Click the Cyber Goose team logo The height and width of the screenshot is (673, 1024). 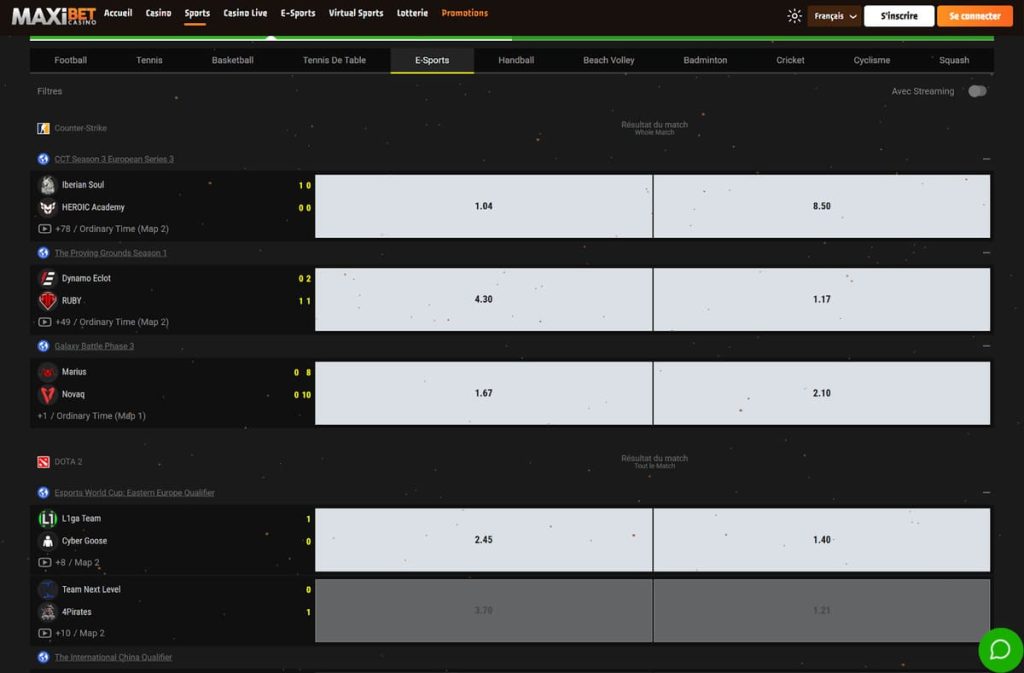point(47,541)
